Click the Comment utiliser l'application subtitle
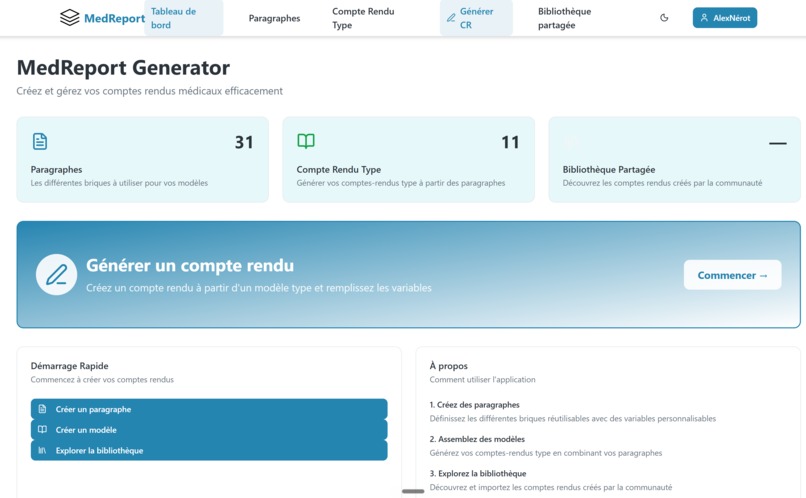The image size is (806, 498). click(x=483, y=380)
